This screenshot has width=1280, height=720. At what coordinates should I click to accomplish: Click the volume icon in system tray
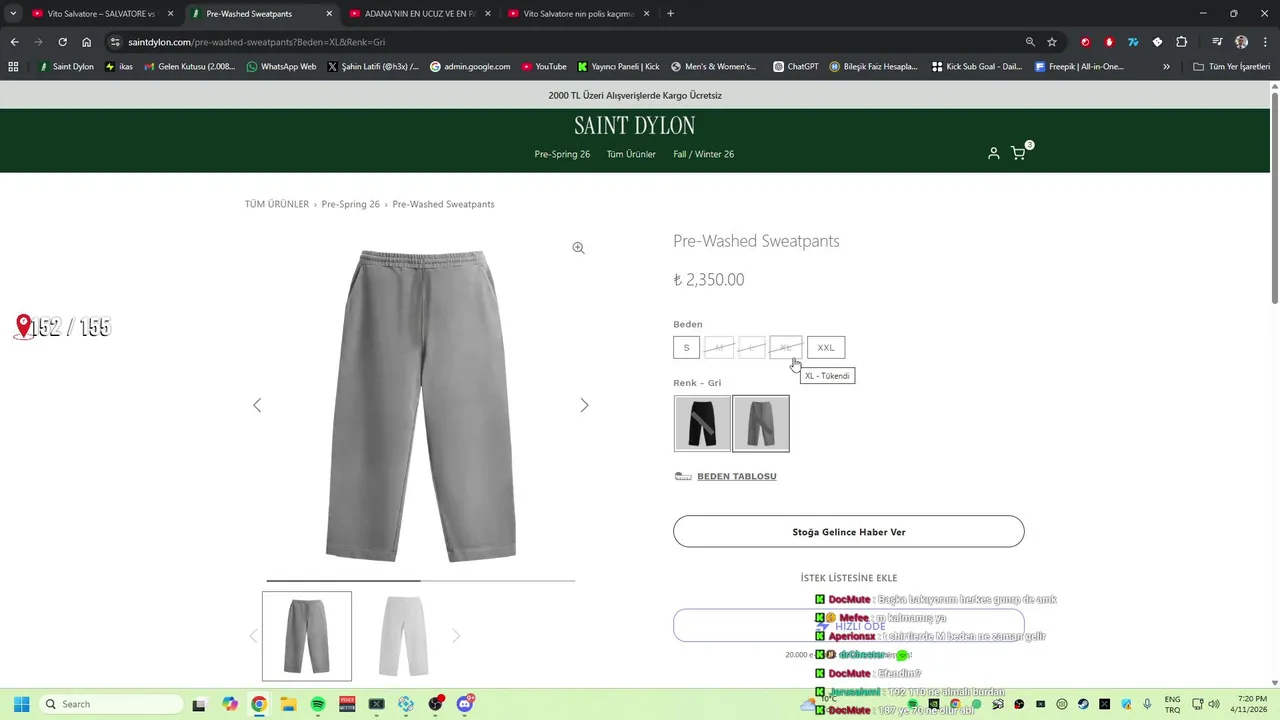pyautogui.click(x=1213, y=704)
